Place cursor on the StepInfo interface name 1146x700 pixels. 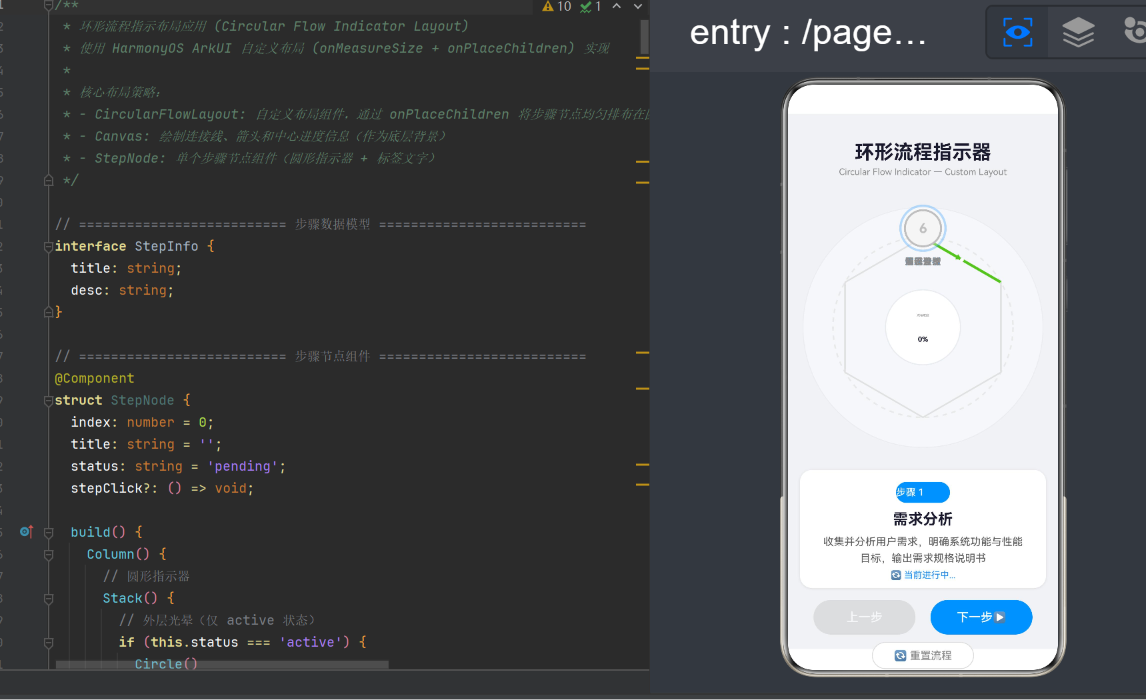click(166, 246)
